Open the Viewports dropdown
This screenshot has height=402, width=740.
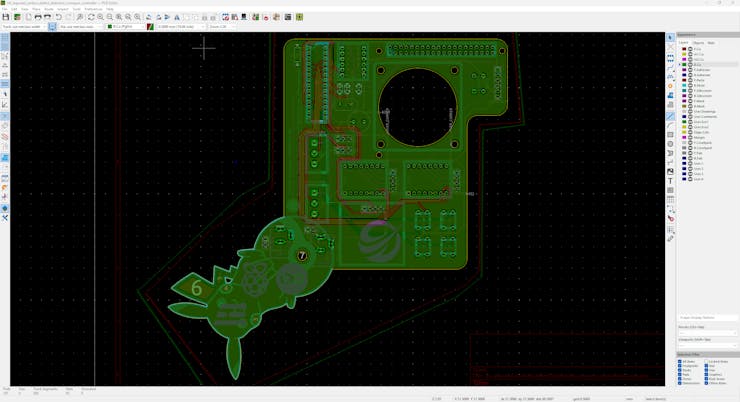pos(707,345)
